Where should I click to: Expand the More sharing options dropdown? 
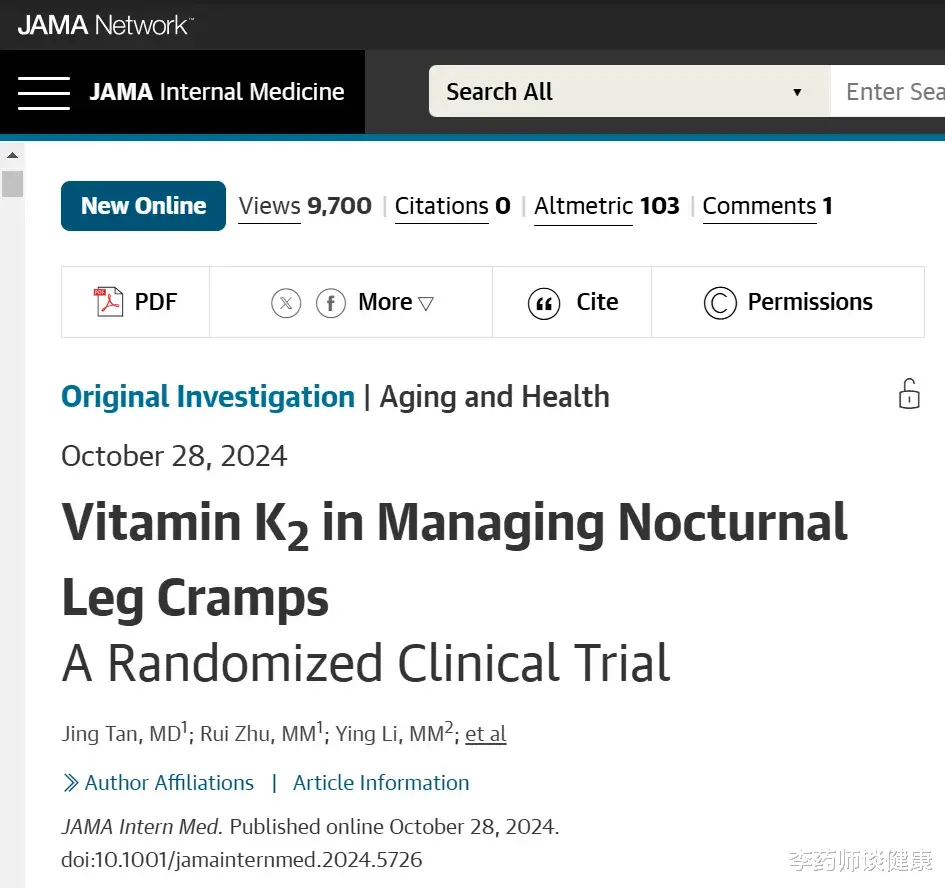click(395, 302)
